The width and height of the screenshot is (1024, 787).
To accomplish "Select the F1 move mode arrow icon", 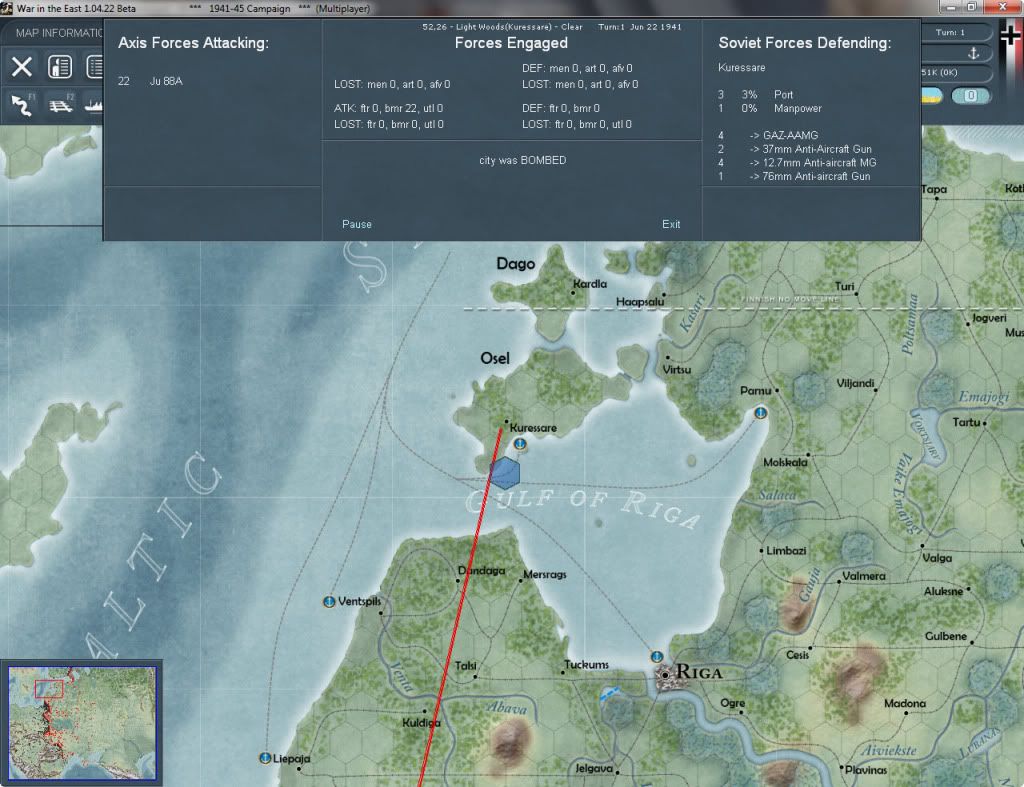I will [x=22, y=104].
